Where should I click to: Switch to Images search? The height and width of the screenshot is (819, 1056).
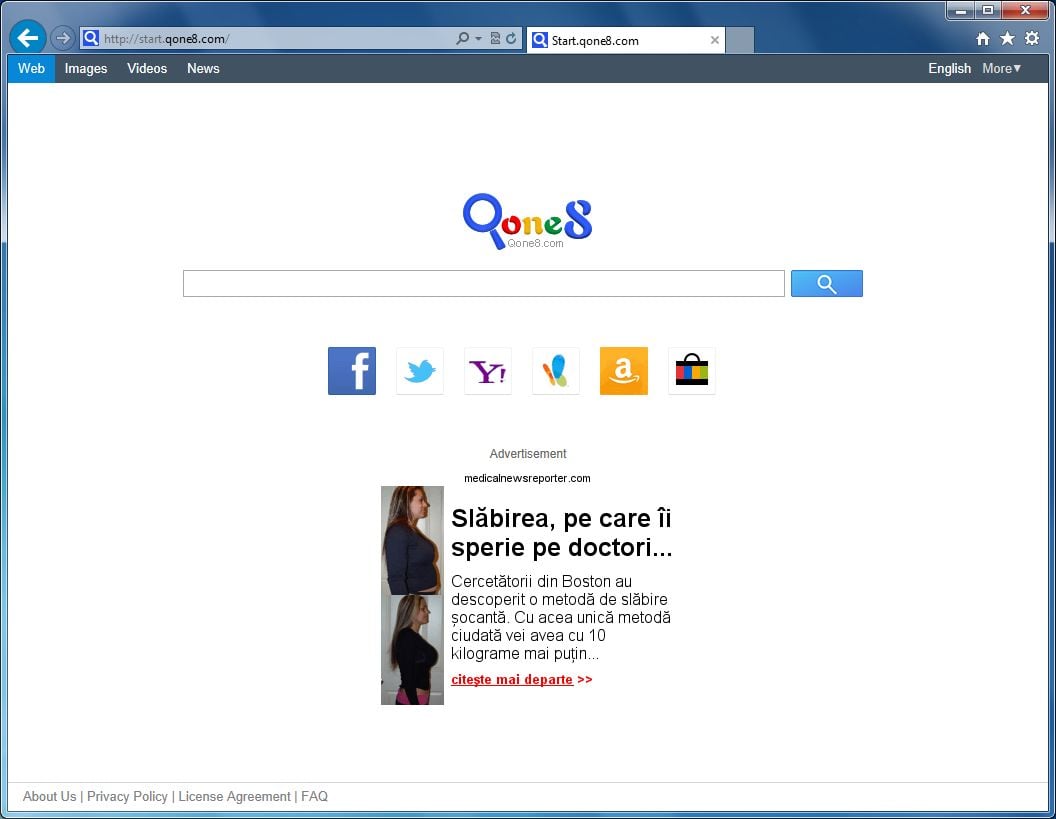(x=86, y=69)
